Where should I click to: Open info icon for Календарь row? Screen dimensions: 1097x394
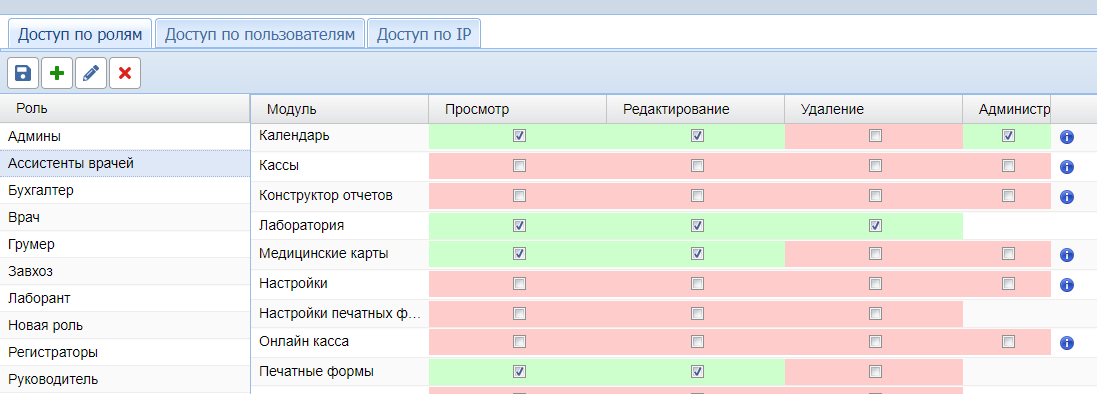[1067, 136]
